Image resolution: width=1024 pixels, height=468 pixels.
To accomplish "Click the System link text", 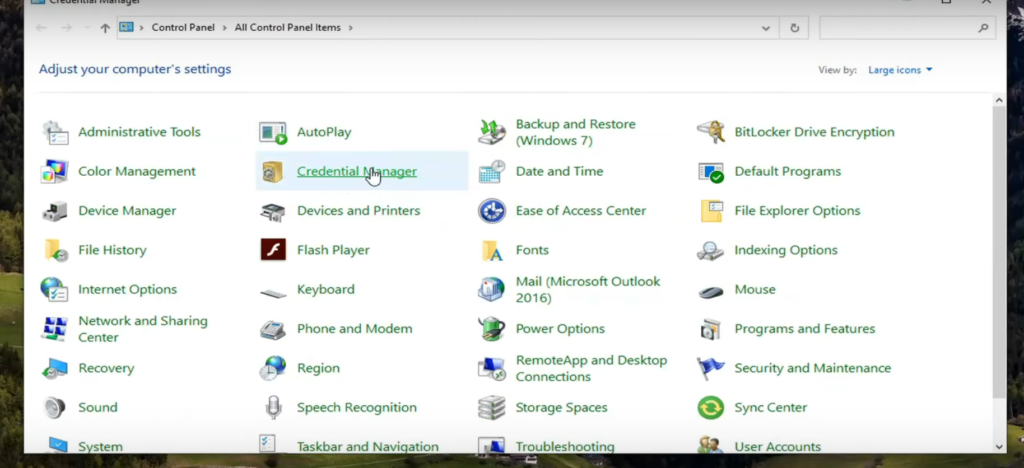I will click(x=101, y=446).
